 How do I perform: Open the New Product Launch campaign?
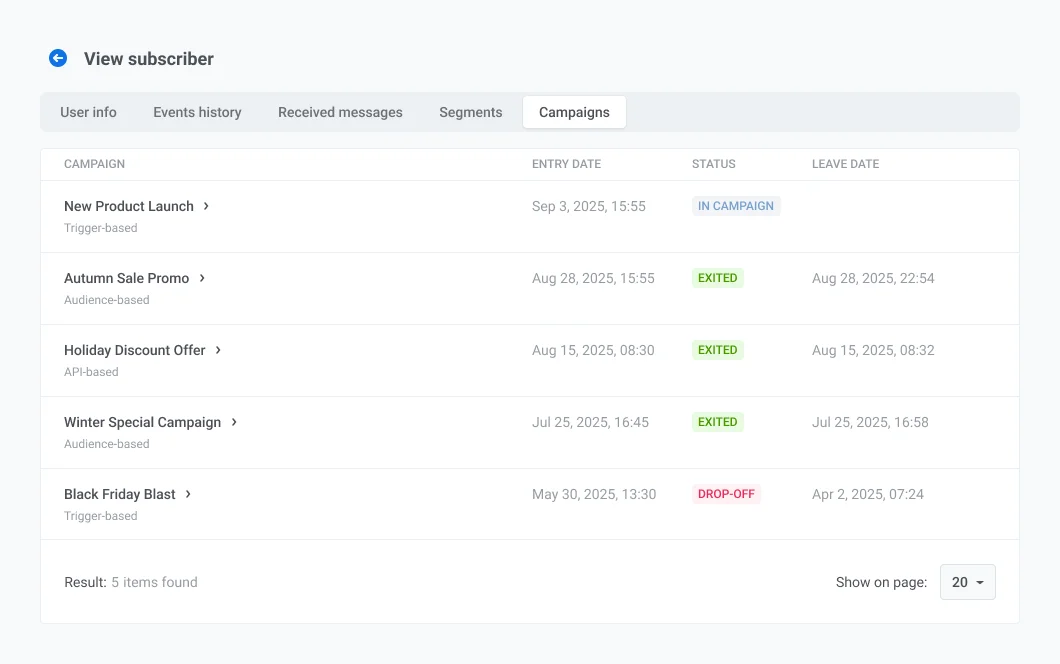tap(129, 206)
